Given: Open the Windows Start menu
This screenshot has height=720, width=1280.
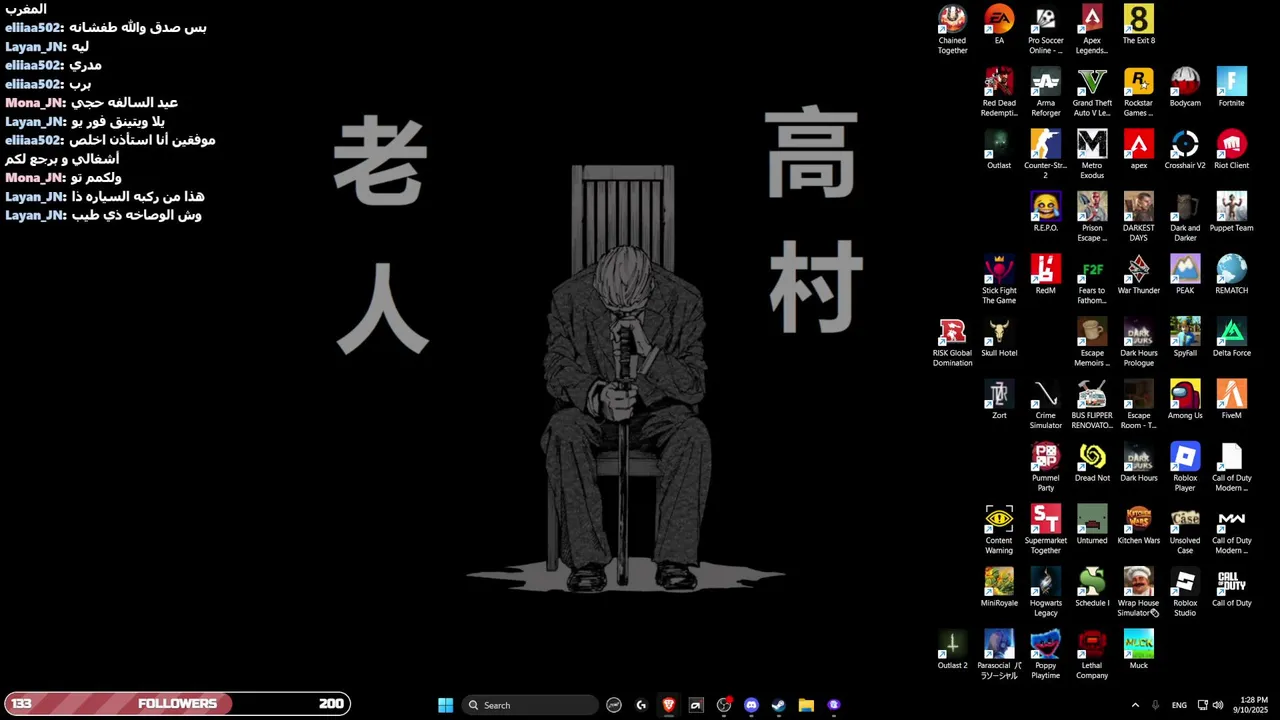Looking at the screenshot, I should 445,705.
